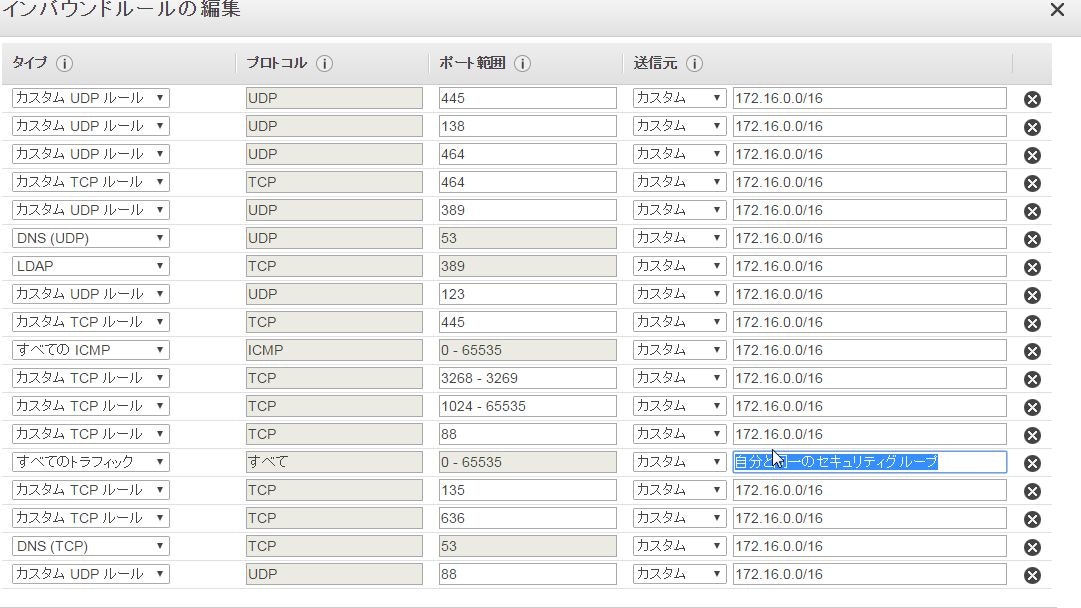This screenshot has height=608, width=1081.
Task: Click source CIDR field of TCP 88 rule
Action: [x=869, y=434]
